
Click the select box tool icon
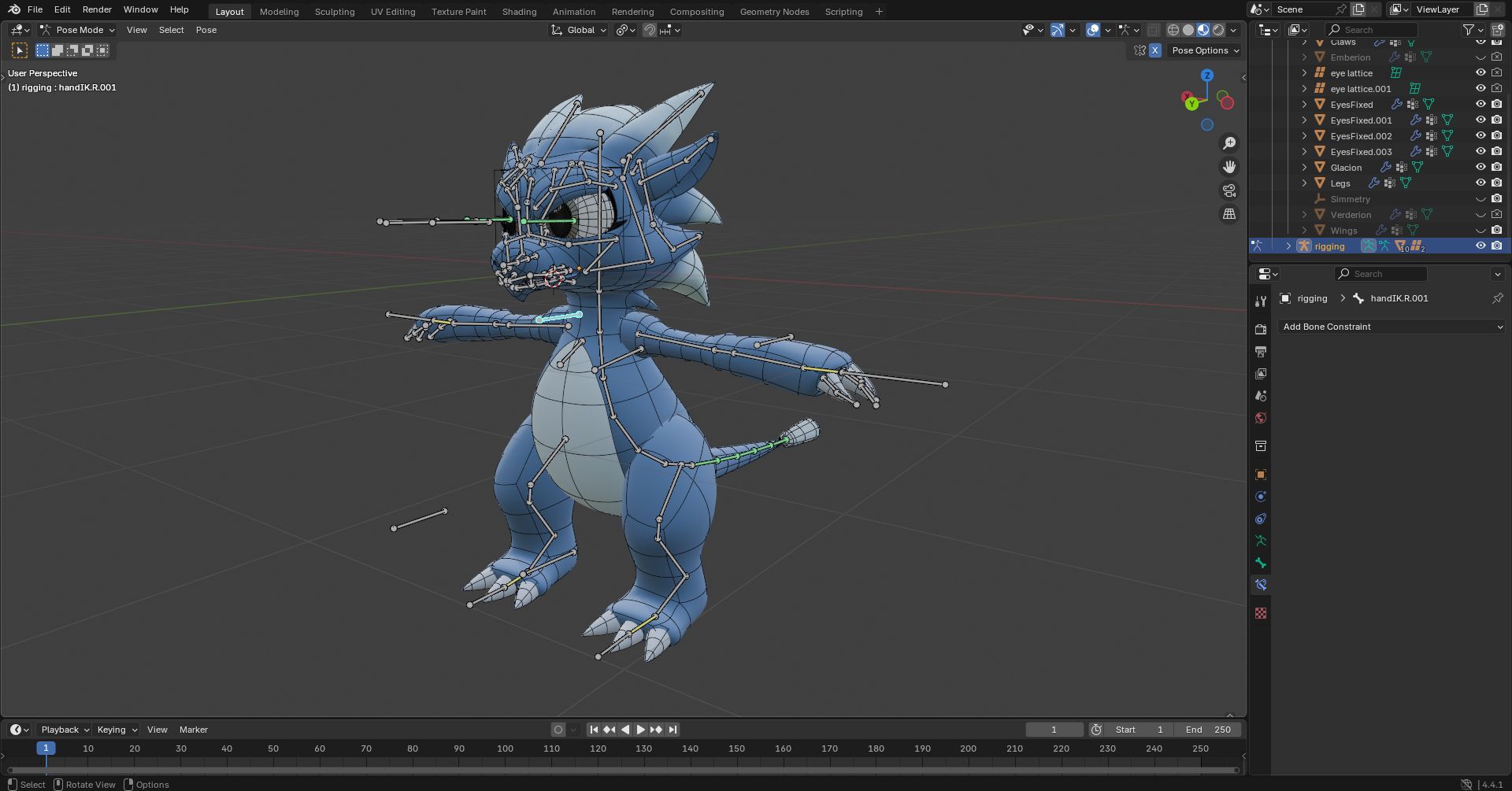(x=20, y=50)
